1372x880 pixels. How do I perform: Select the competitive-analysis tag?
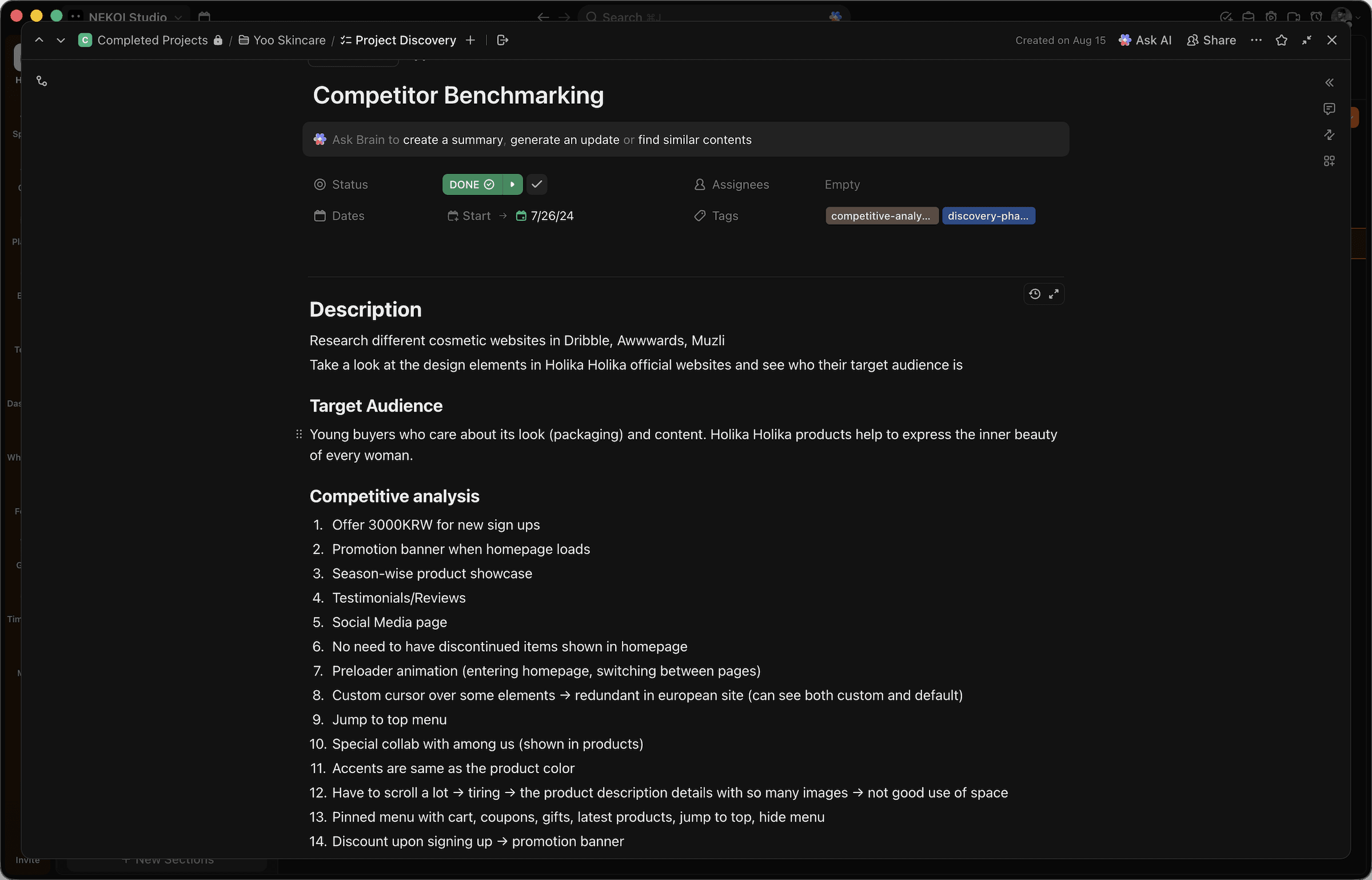click(x=882, y=216)
